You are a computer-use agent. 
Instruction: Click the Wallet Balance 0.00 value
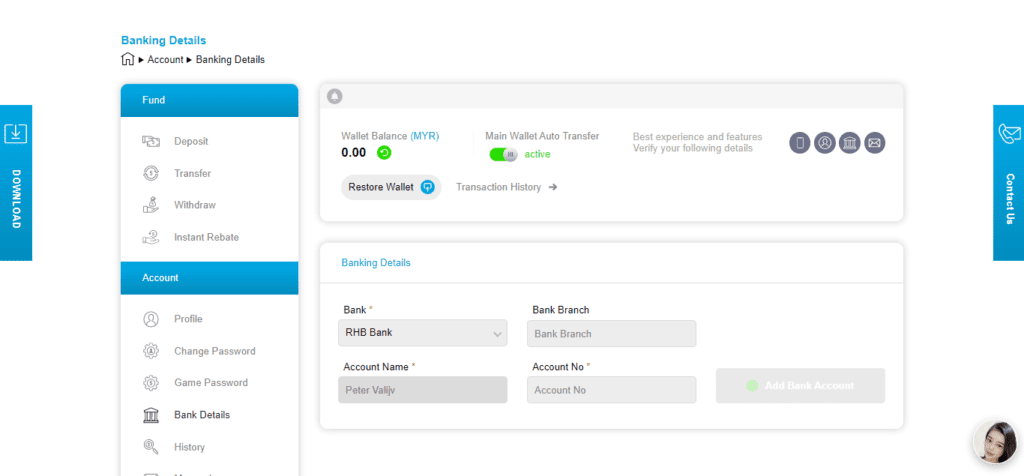pos(353,153)
